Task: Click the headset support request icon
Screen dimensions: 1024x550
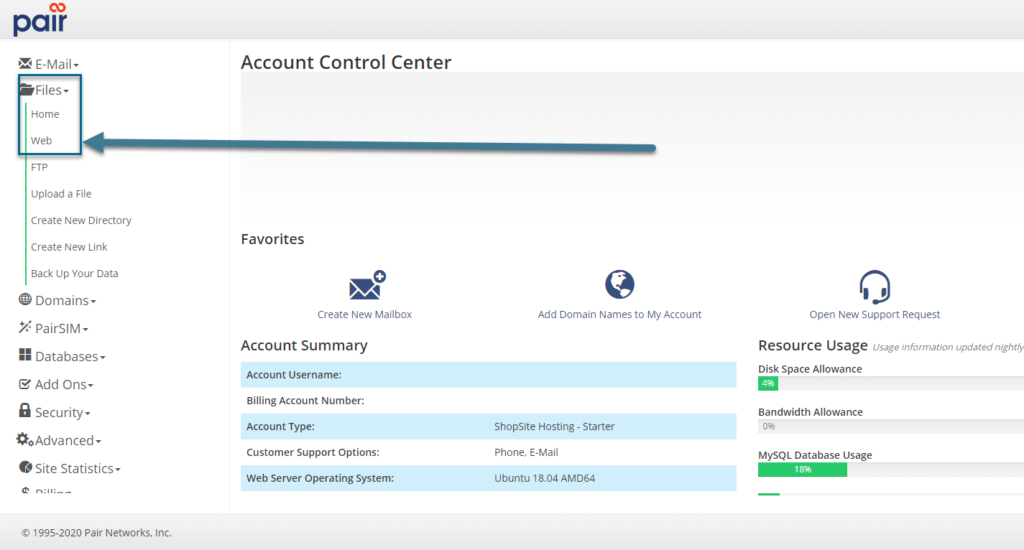Action: click(874, 287)
